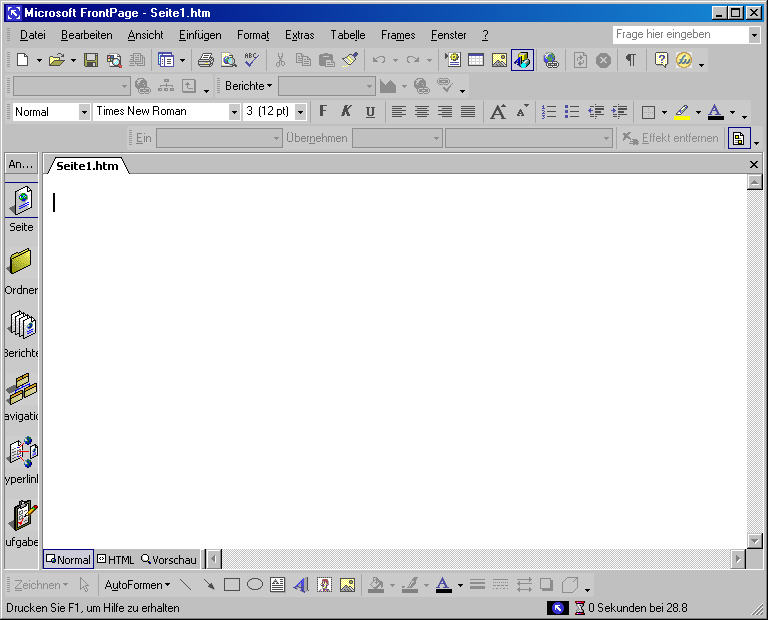Click the Format Painter brush icon
The image size is (768, 620).
coord(350,60)
